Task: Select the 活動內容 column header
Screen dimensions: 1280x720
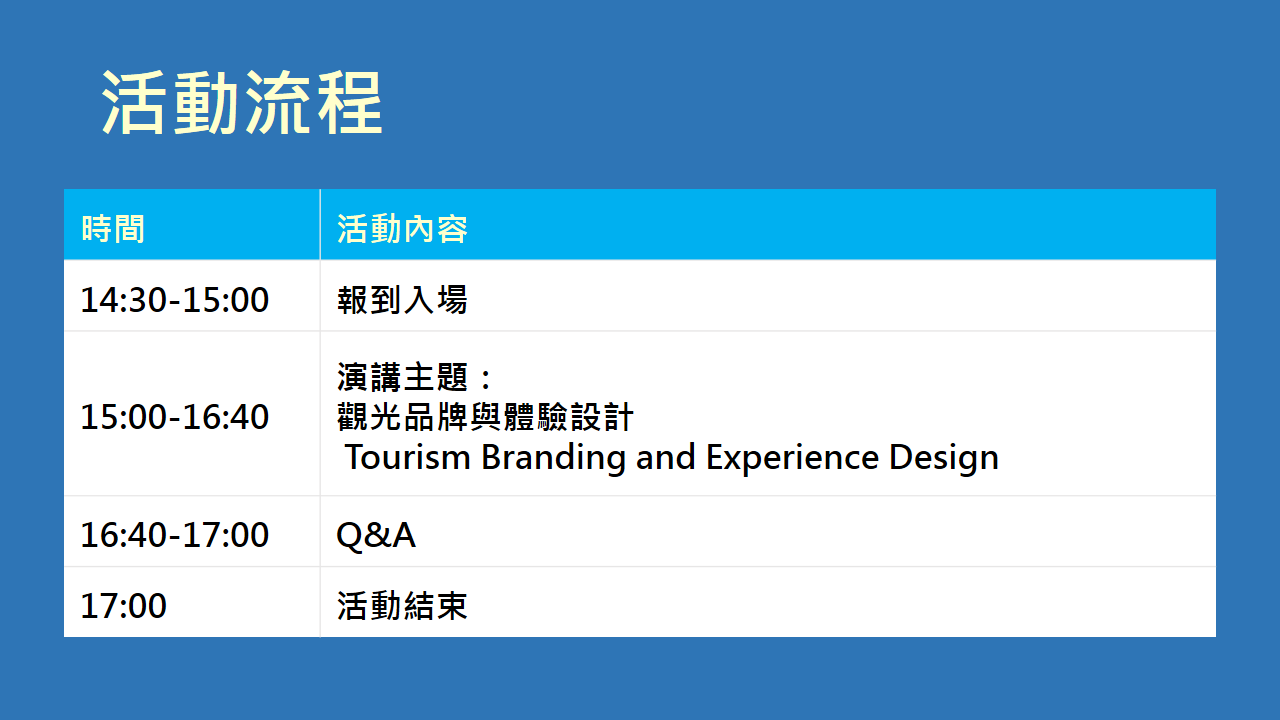Action: coord(402,229)
